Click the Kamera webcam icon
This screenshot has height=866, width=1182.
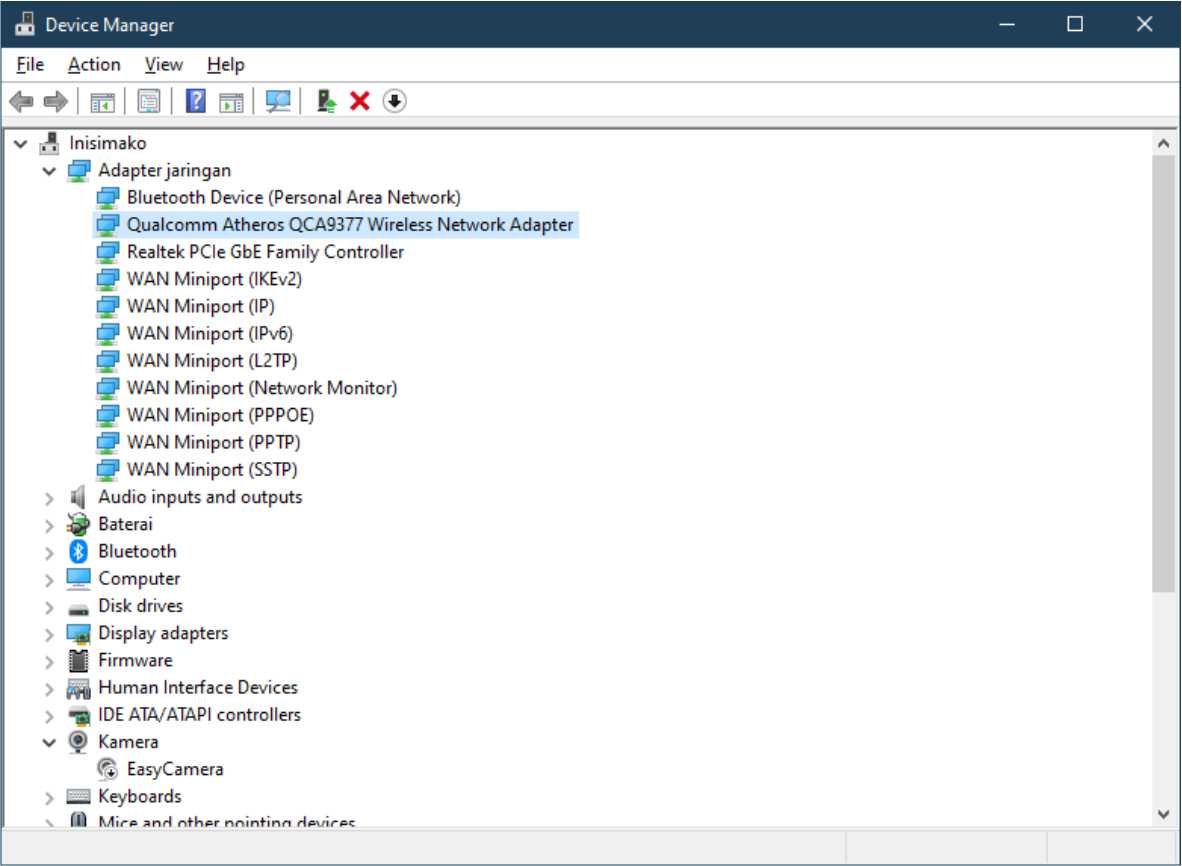[78, 742]
